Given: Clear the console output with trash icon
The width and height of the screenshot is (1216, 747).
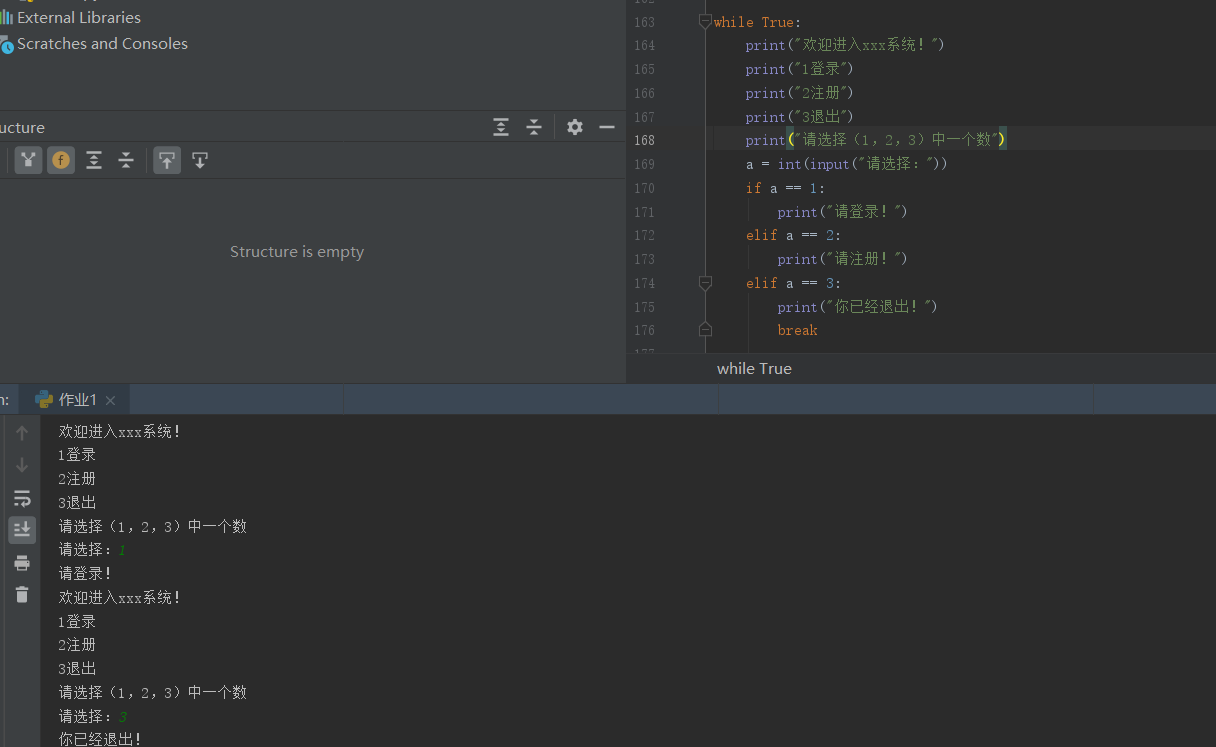Looking at the screenshot, I should [x=22, y=594].
